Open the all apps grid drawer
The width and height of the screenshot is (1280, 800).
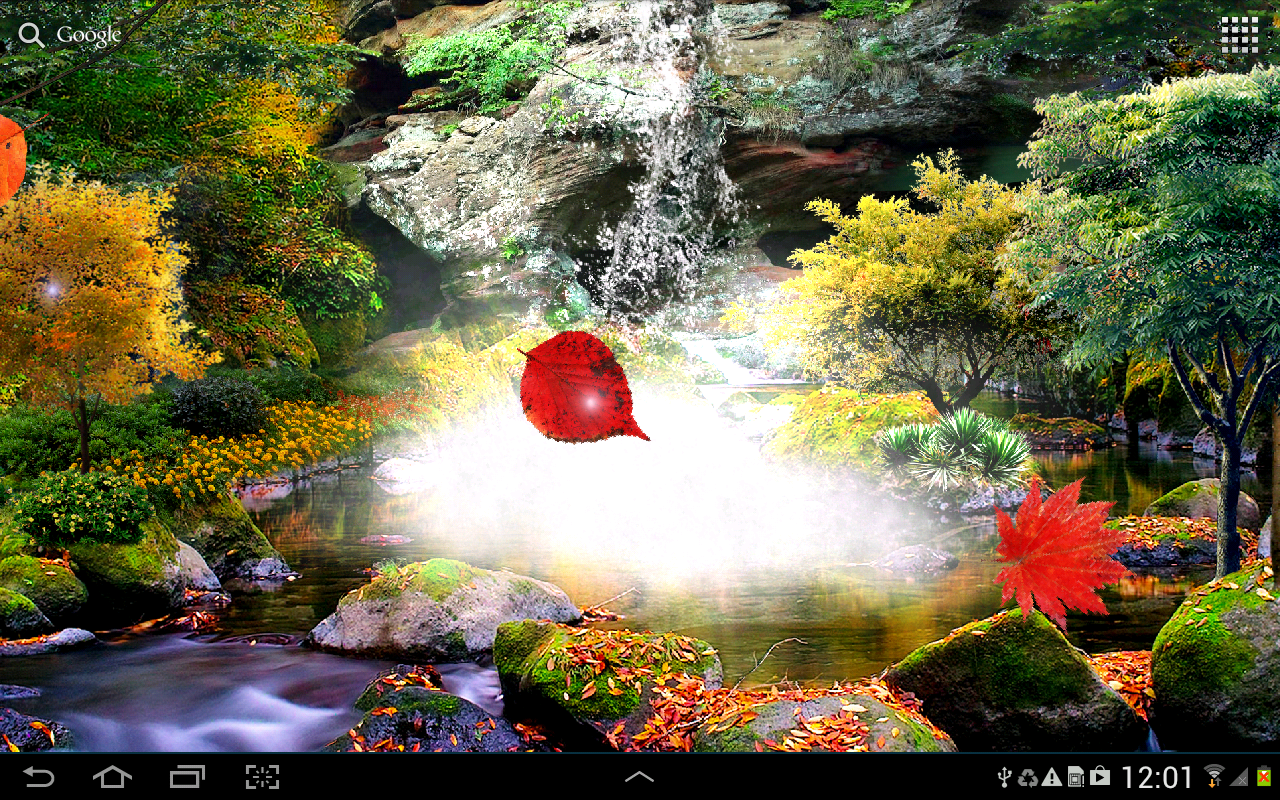tap(1238, 35)
